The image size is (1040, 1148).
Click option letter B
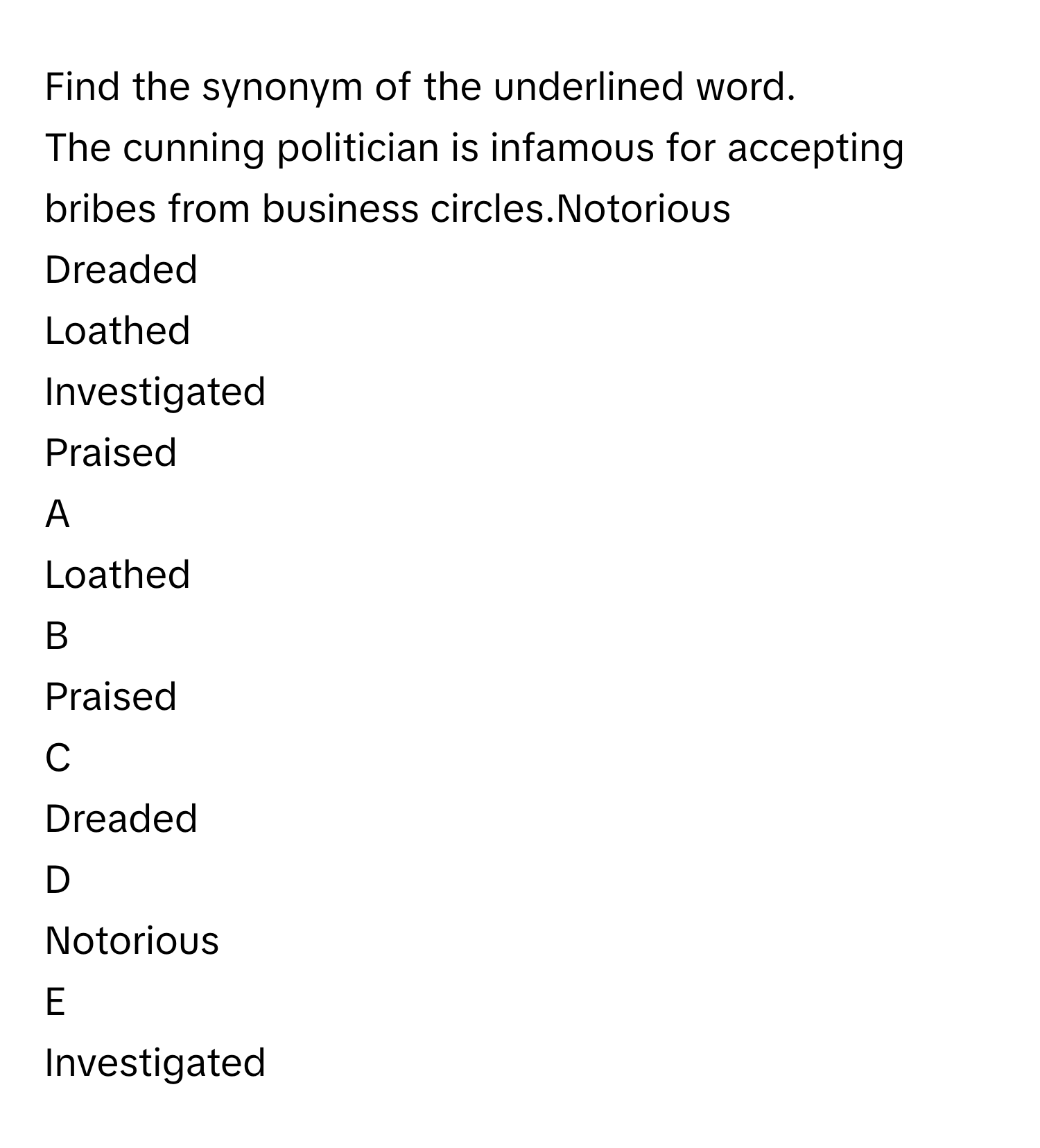57,636
